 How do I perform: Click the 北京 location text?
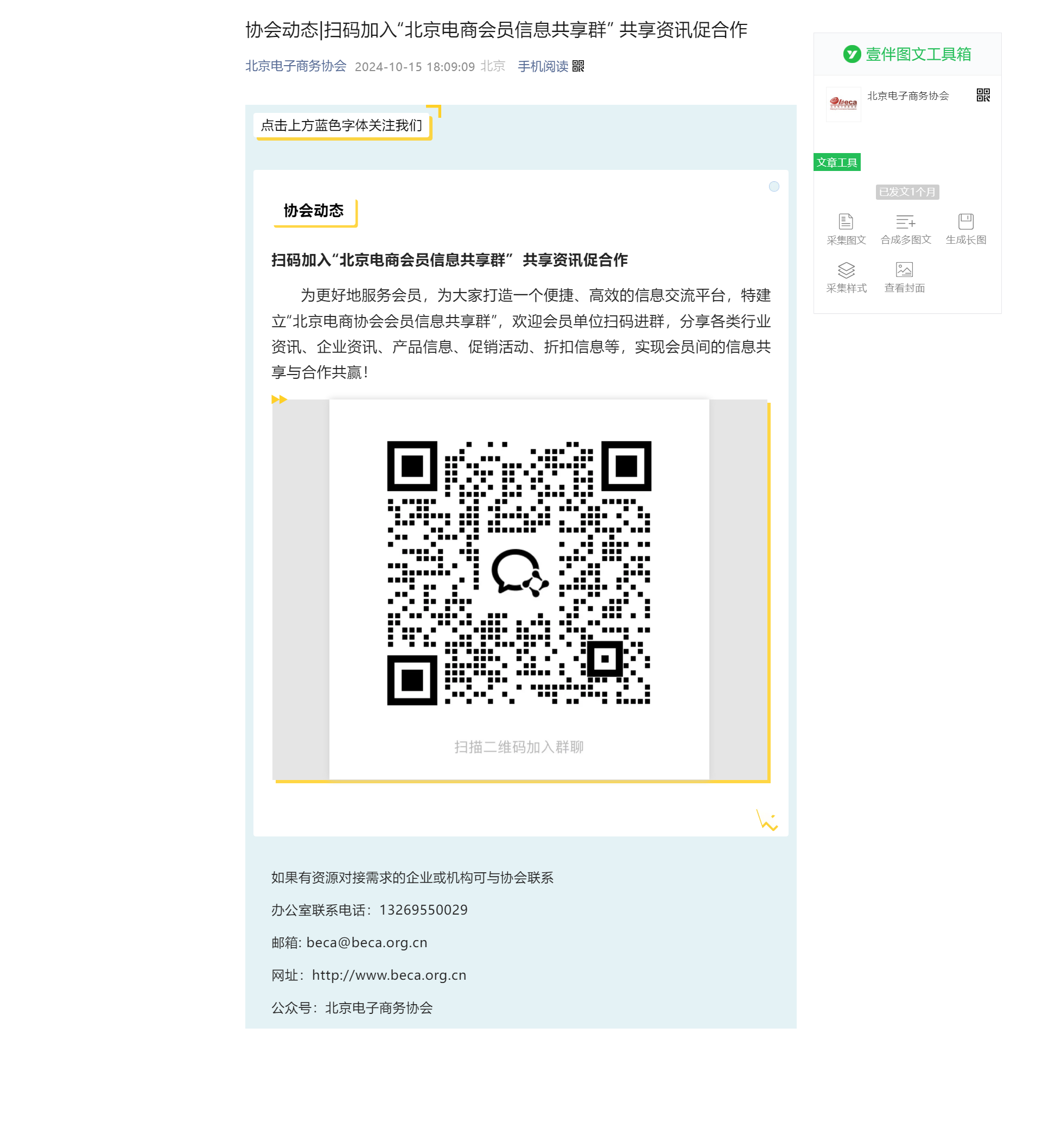493,66
